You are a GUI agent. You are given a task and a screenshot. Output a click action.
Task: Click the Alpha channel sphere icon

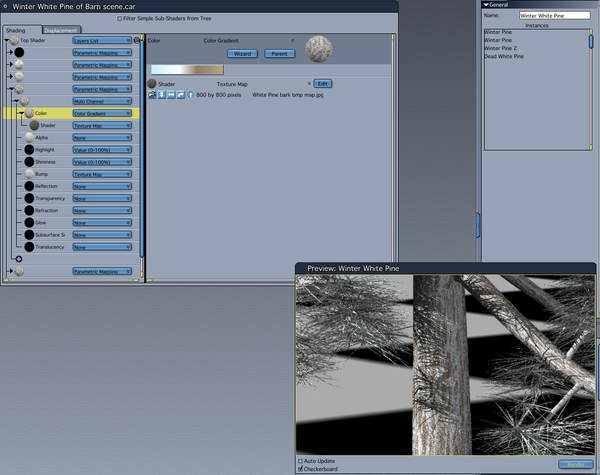point(29,137)
